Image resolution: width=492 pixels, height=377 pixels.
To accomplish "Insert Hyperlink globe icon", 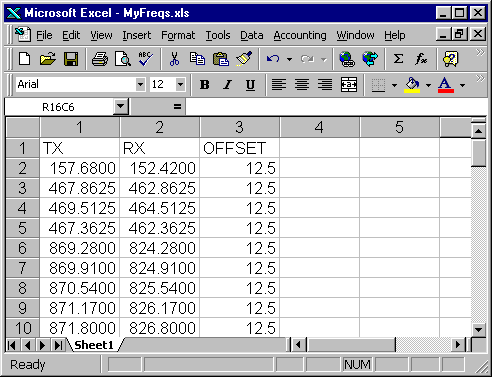I will (x=347, y=60).
